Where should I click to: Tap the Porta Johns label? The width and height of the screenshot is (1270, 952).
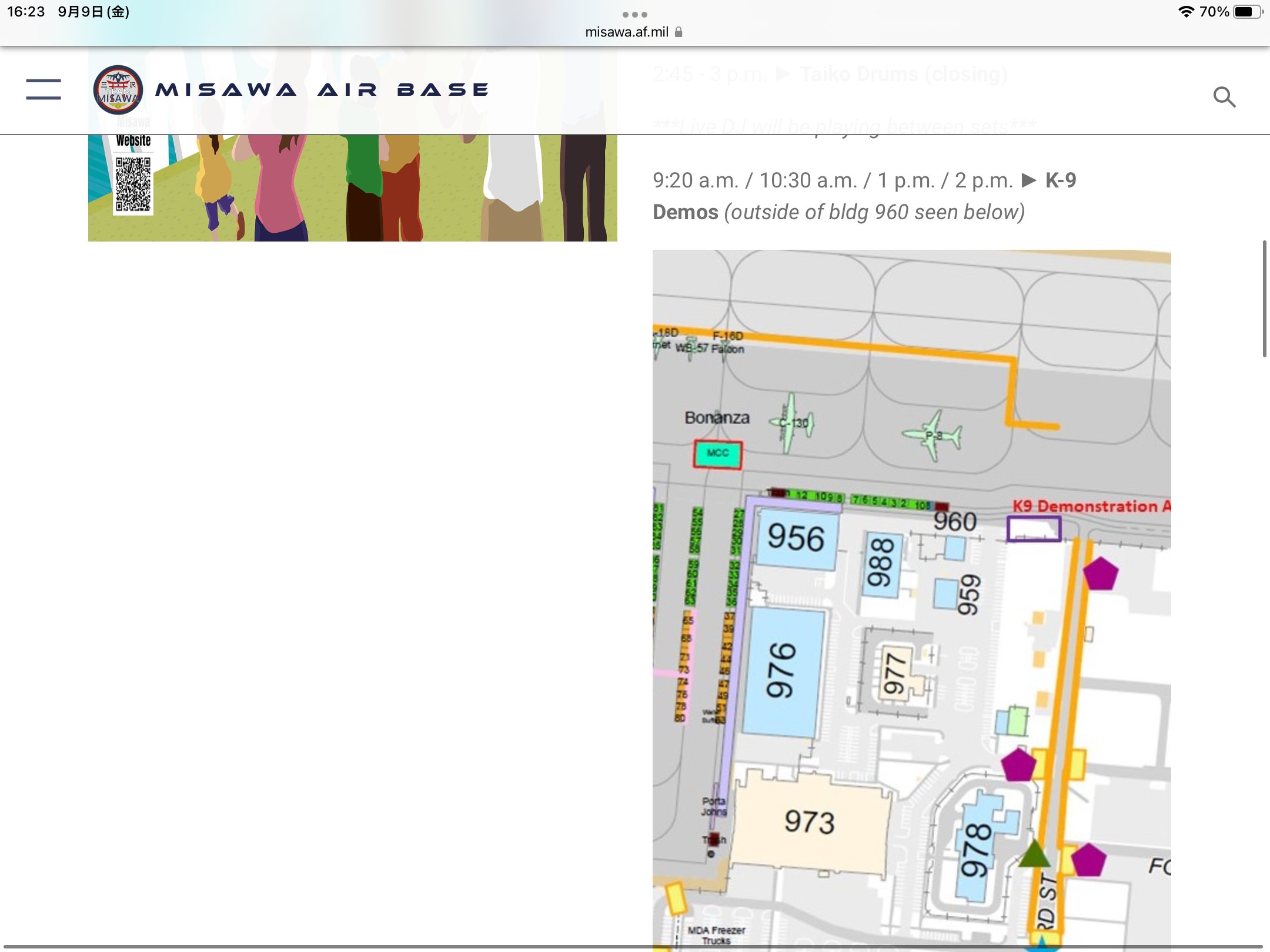coord(714,806)
